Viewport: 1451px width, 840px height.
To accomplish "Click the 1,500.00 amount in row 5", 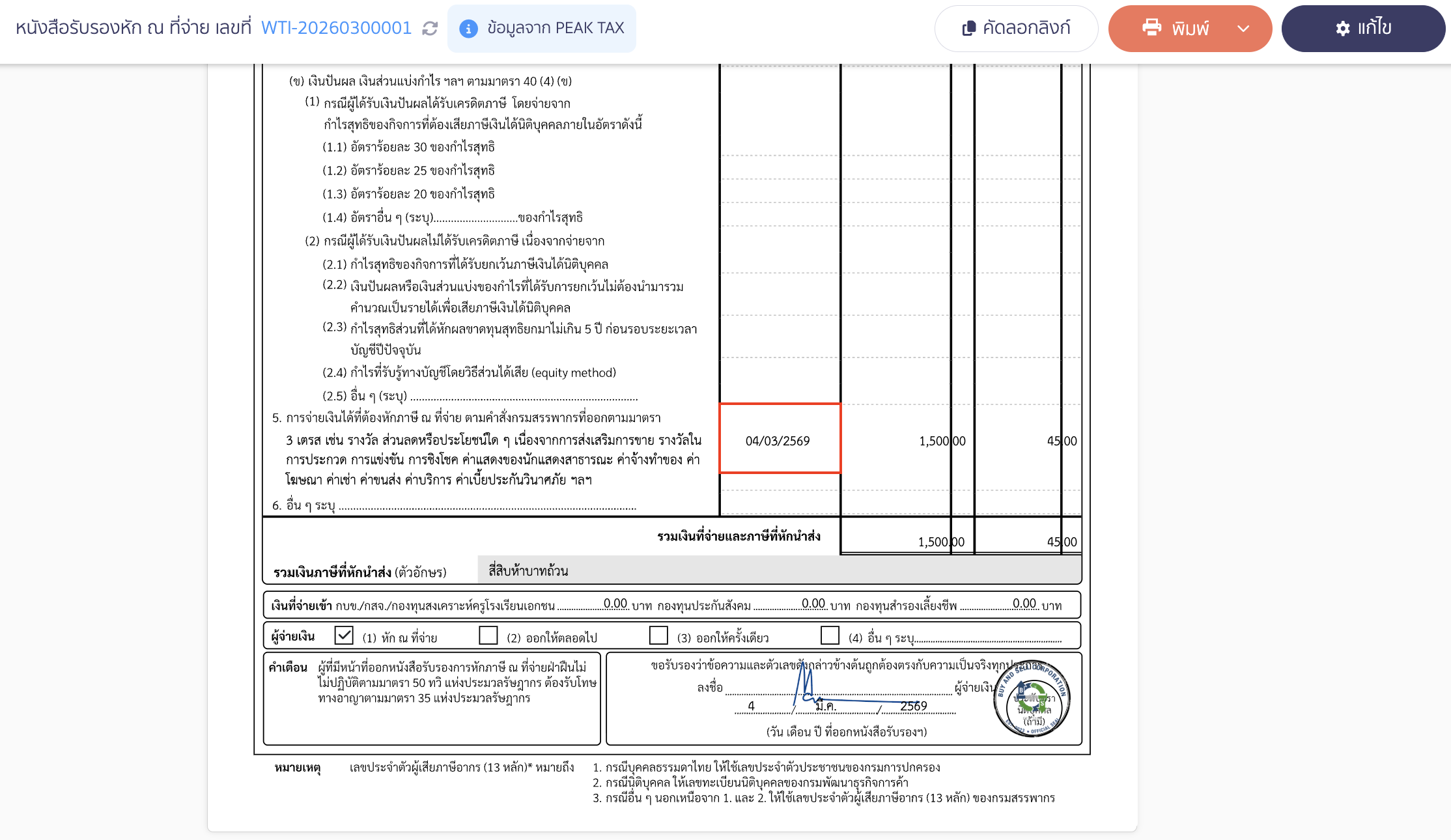I will point(942,441).
